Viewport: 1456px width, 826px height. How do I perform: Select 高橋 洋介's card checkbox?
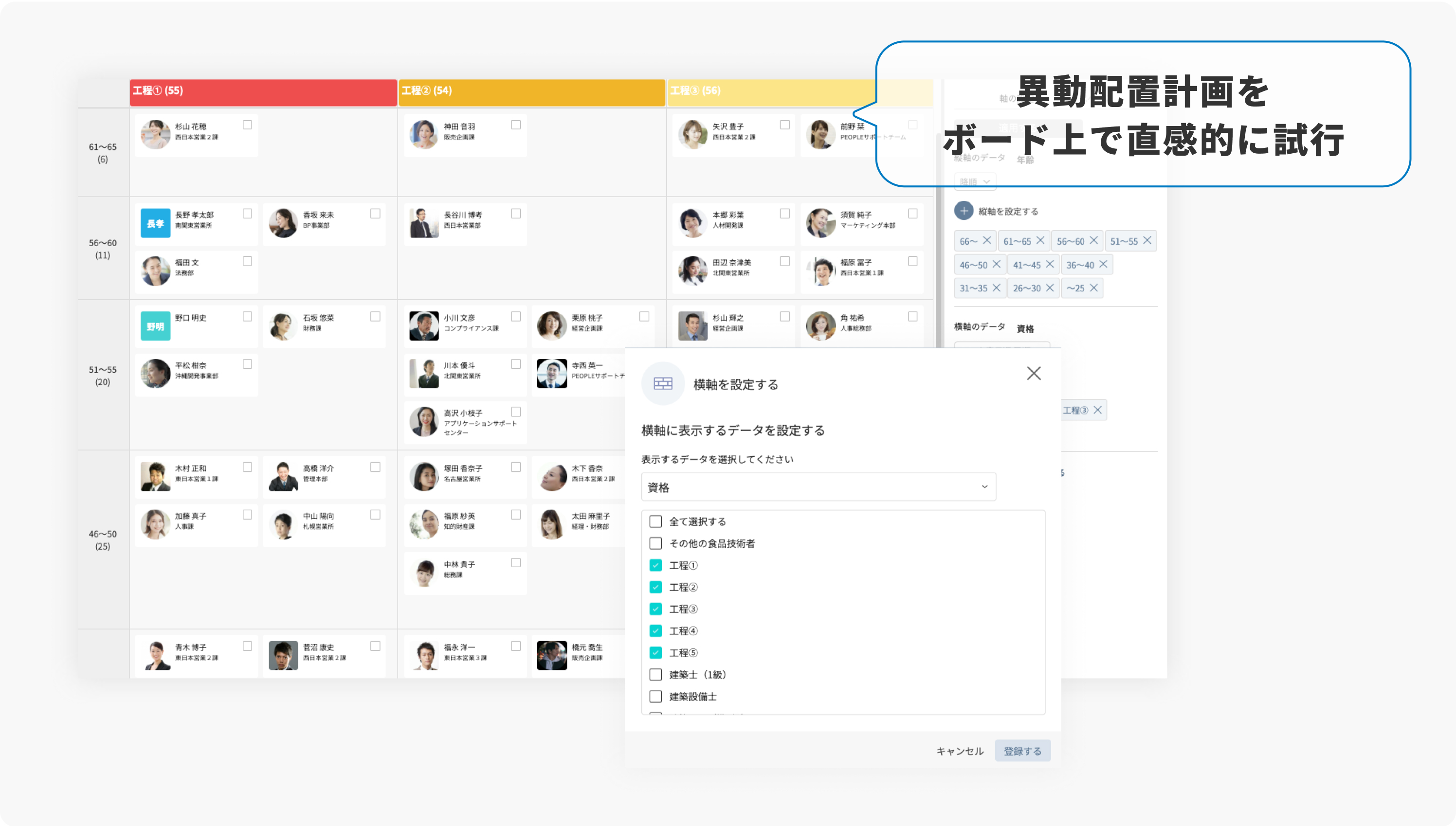pyautogui.click(x=375, y=467)
